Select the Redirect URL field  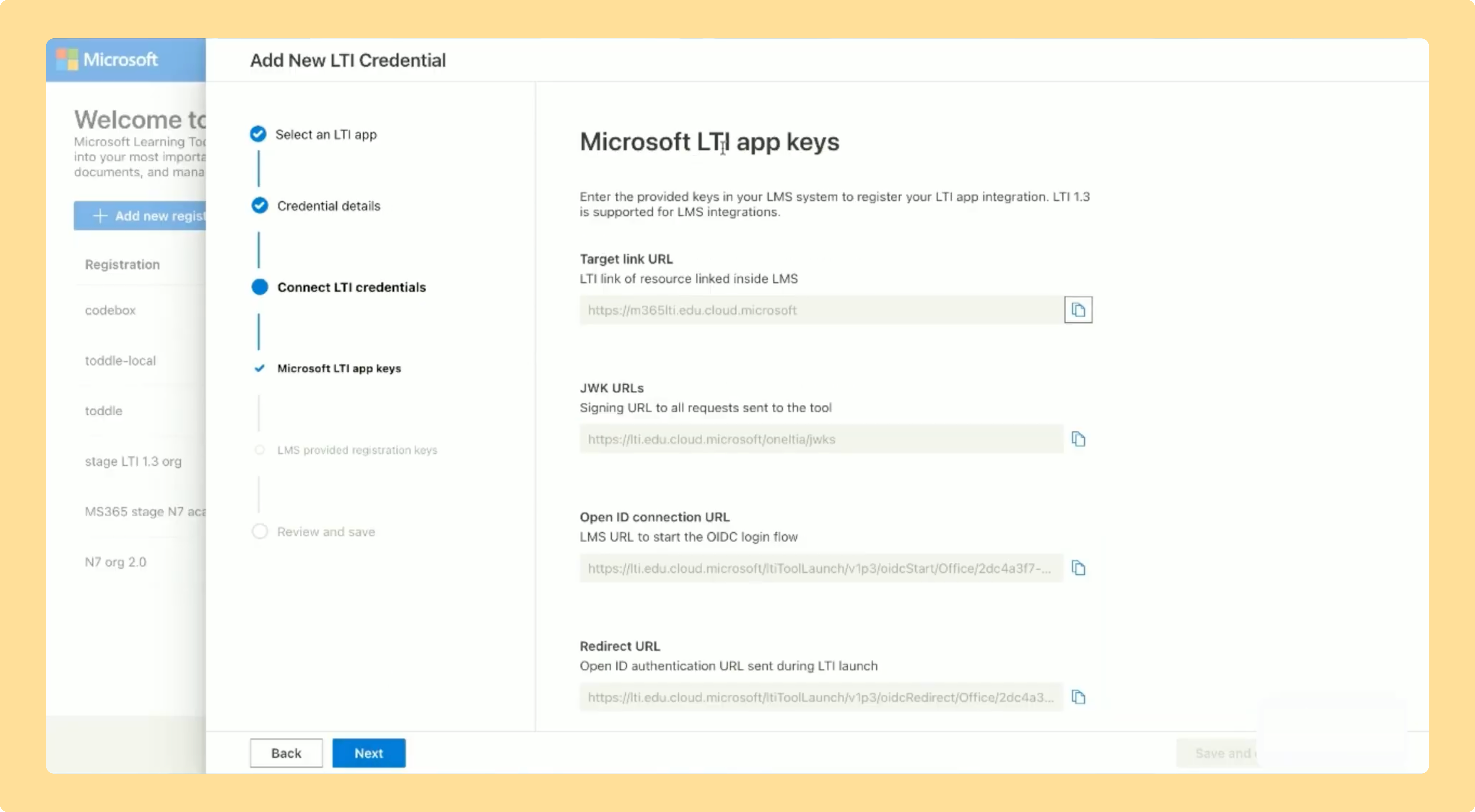tap(822, 697)
